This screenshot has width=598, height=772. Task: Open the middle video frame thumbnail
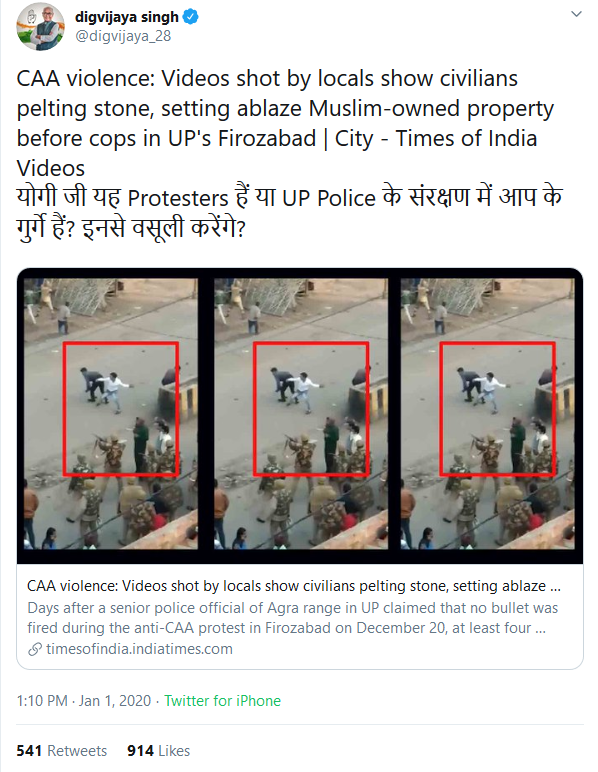[x=301, y=414]
